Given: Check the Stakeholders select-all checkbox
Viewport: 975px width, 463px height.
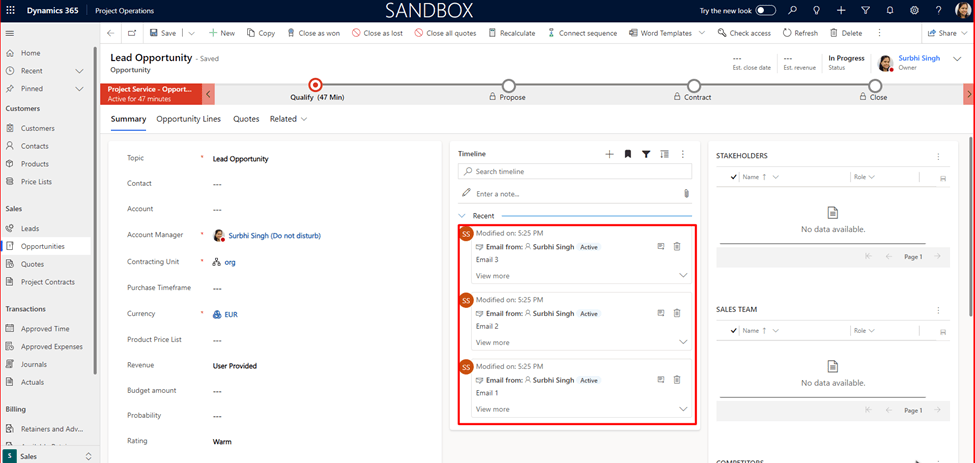Looking at the screenshot, I should click(x=734, y=177).
